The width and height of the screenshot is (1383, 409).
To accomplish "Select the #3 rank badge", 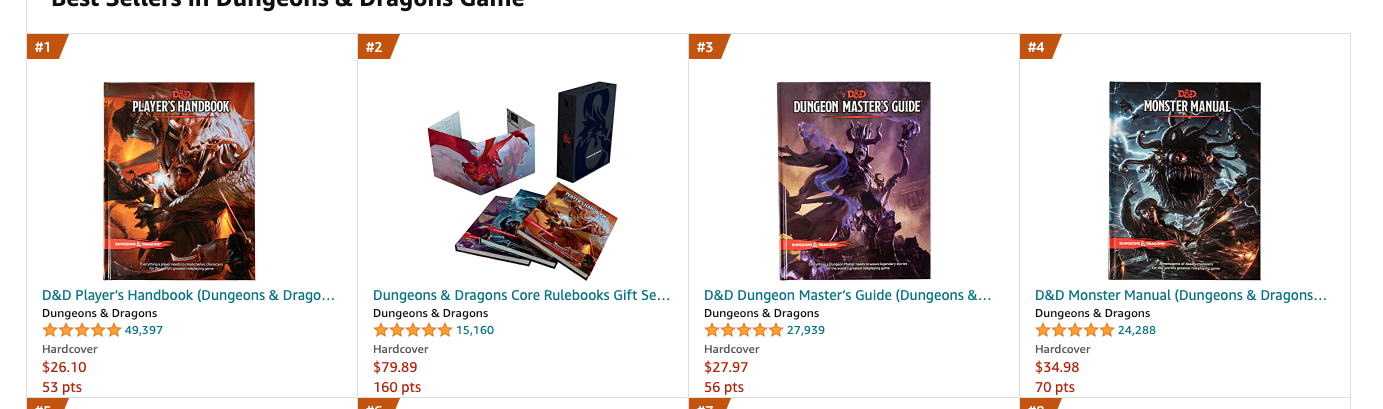I will (707, 47).
